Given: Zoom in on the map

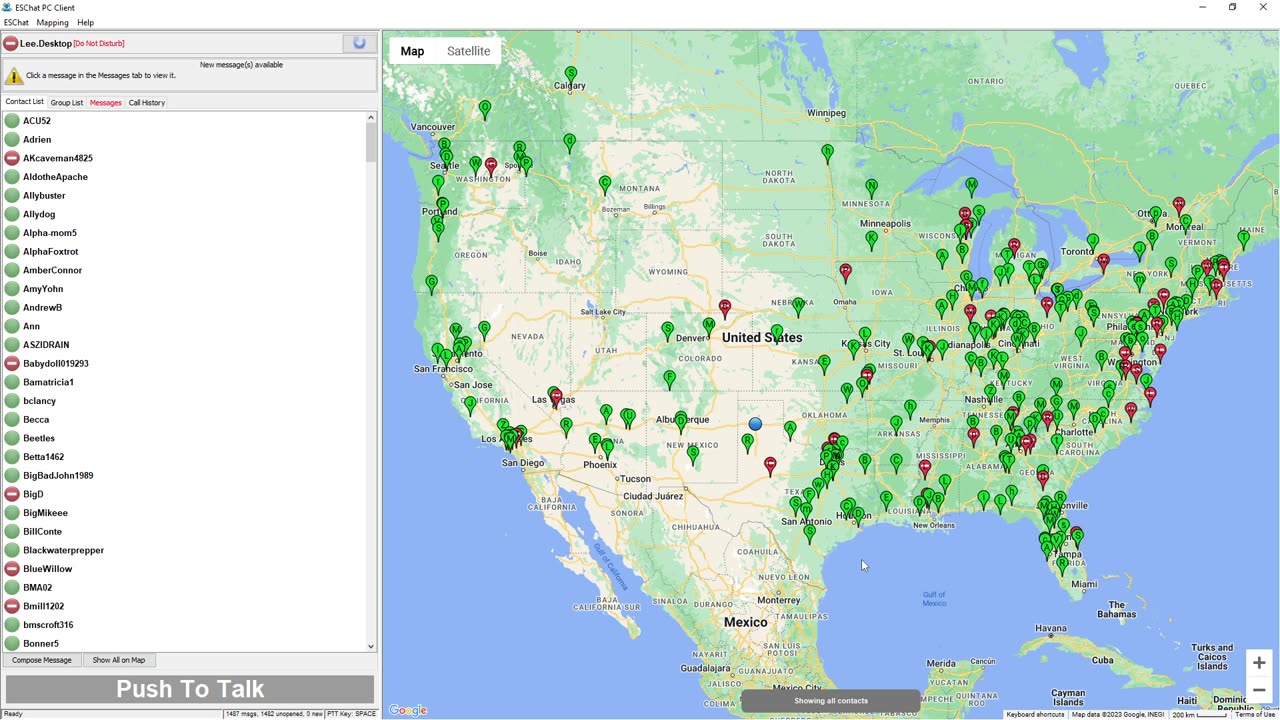Looking at the screenshot, I should pos(1259,663).
